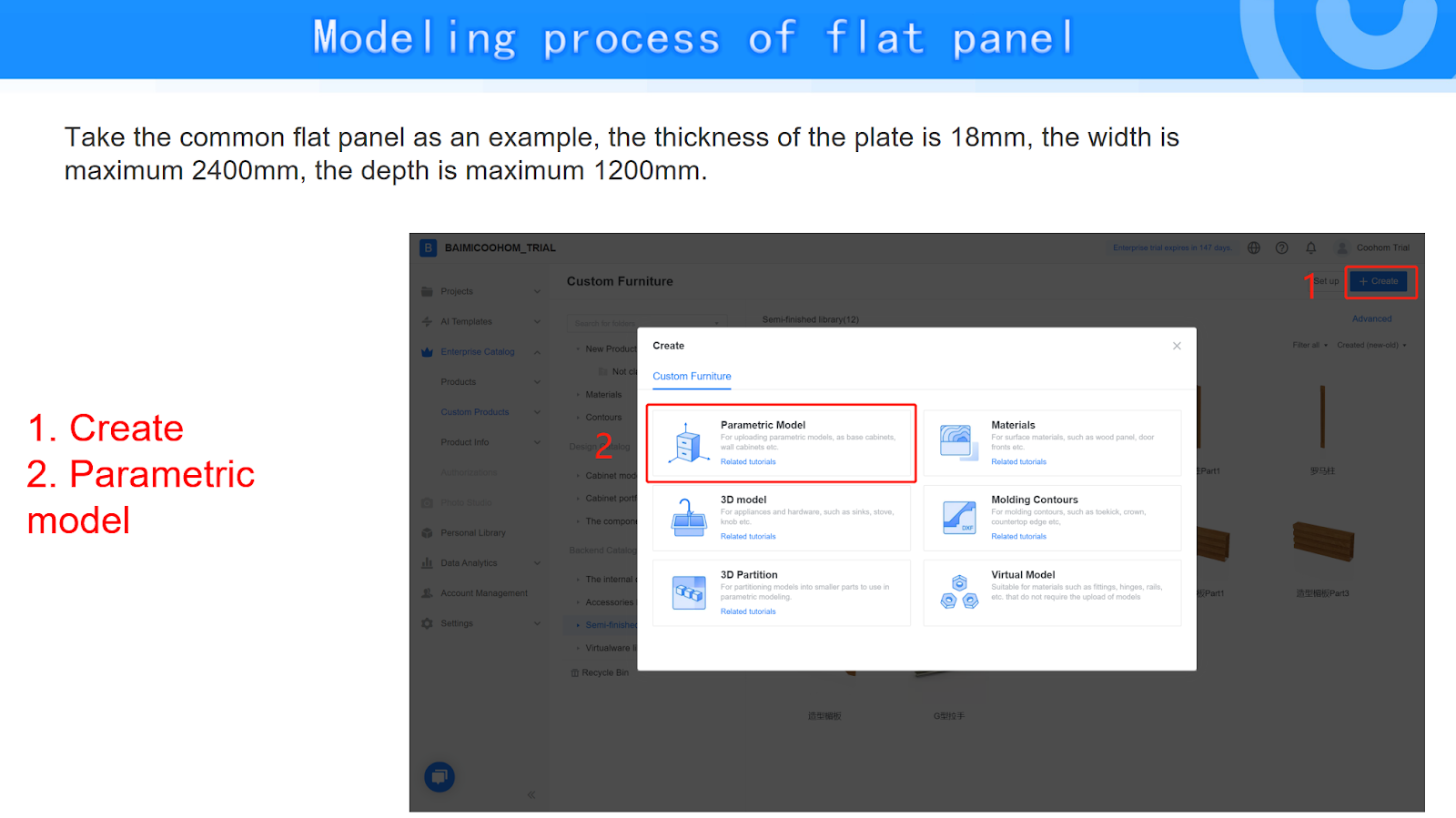Expand the Data Analytics section

coord(537,563)
